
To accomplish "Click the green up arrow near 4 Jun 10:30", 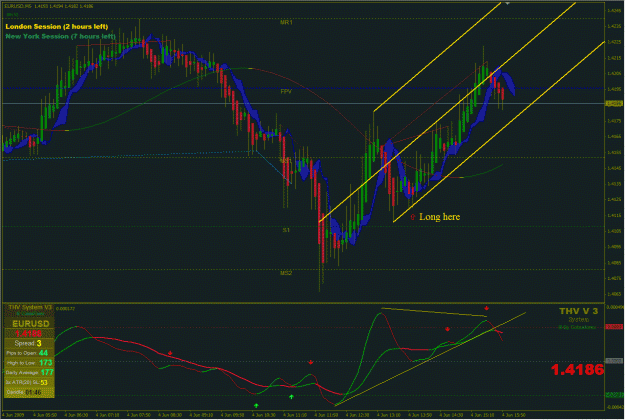I will click(x=256, y=405).
